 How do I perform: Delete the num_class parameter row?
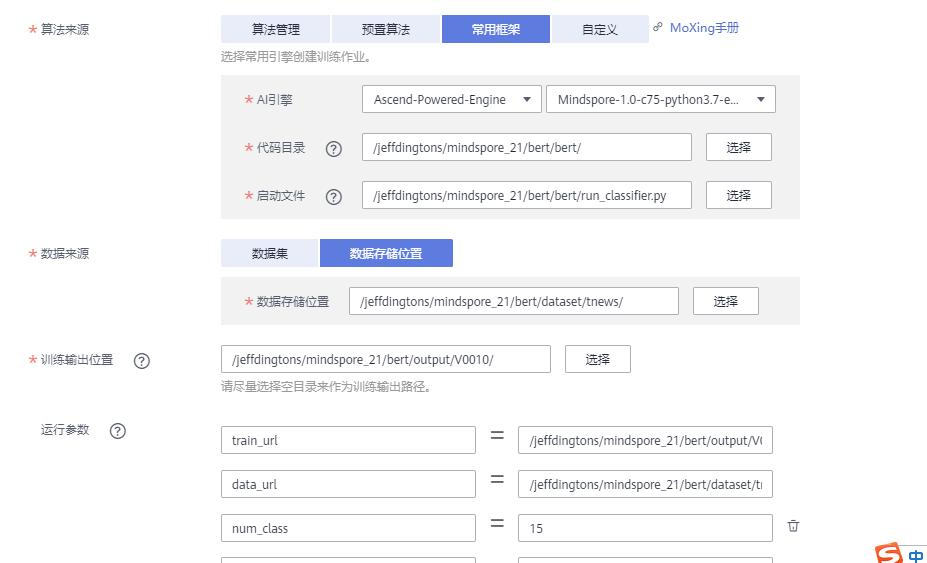tap(793, 526)
